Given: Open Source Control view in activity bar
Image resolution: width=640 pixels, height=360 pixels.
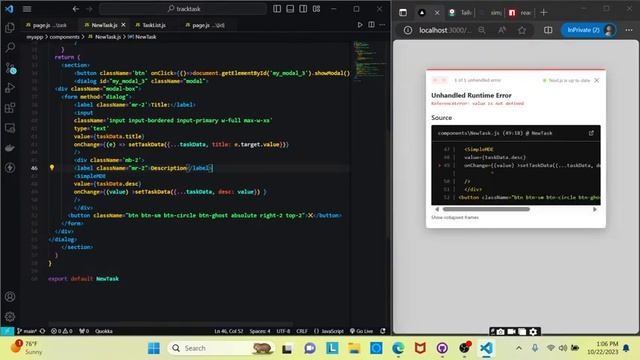Looking at the screenshot, I should 11,68.
